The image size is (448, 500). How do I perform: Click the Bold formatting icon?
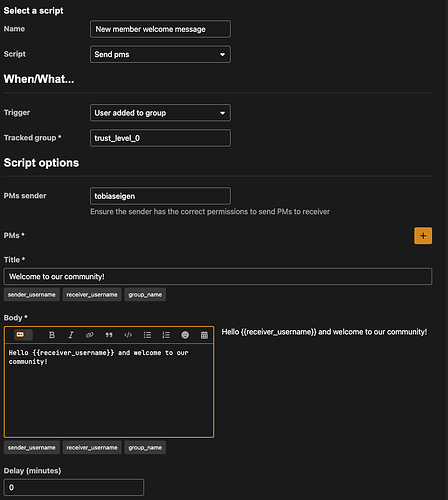(52, 335)
